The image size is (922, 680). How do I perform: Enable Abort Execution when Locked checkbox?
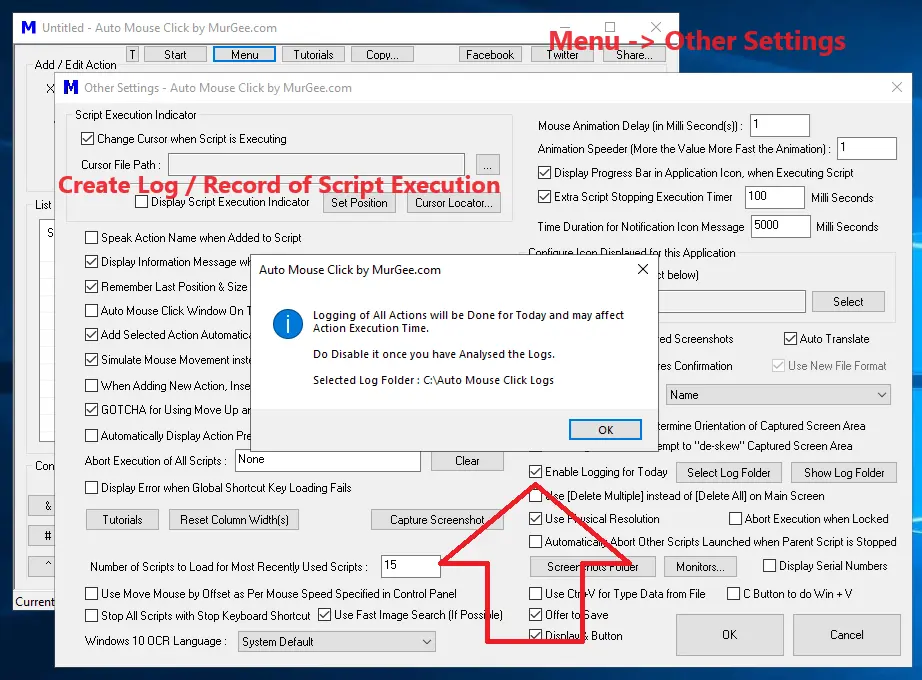(x=735, y=519)
